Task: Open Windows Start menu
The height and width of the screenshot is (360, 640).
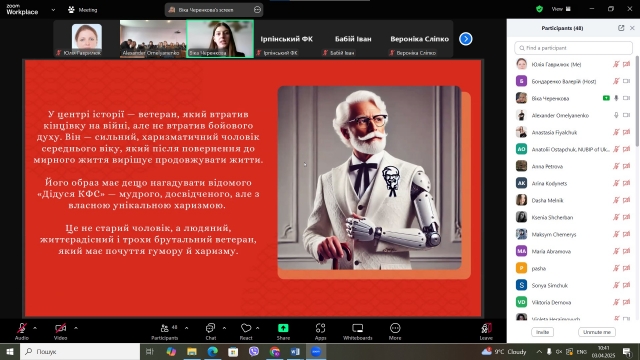Action: tap(10, 351)
